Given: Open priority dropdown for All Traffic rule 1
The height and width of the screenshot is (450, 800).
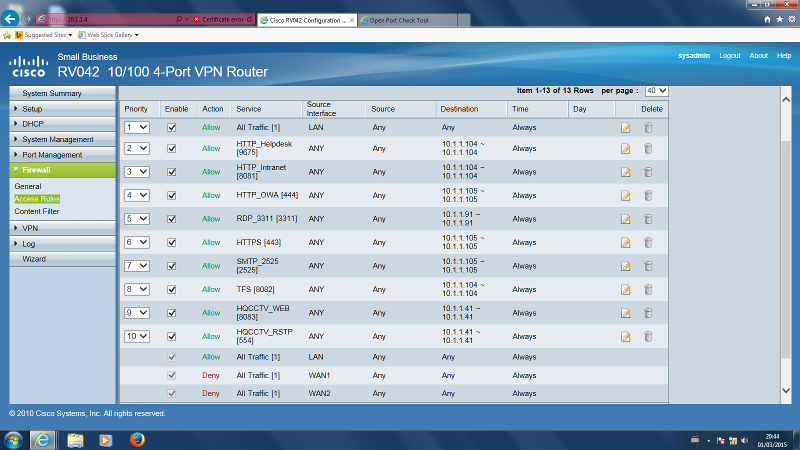Looking at the screenshot, I should (x=137, y=128).
